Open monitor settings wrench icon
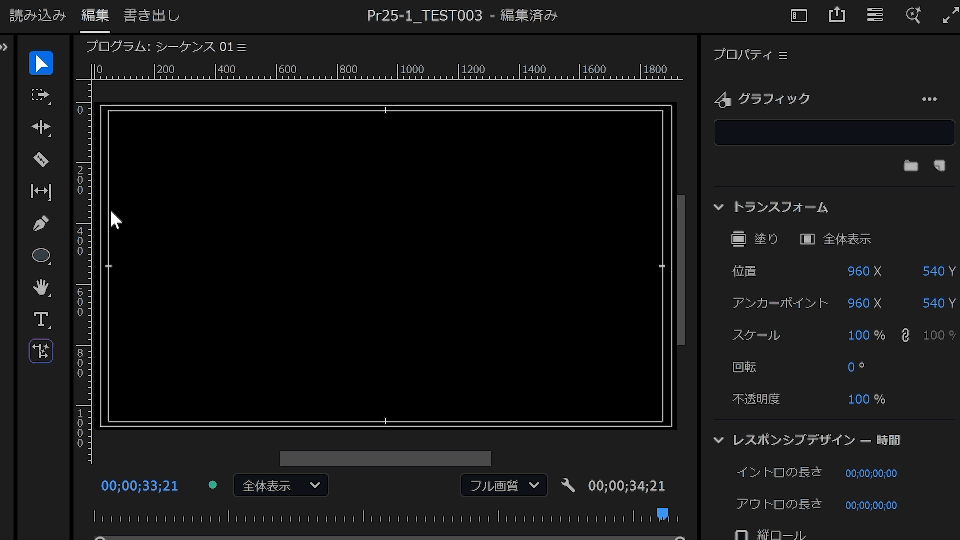This screenshot has width=960, height=540. [x=568, y=486]
